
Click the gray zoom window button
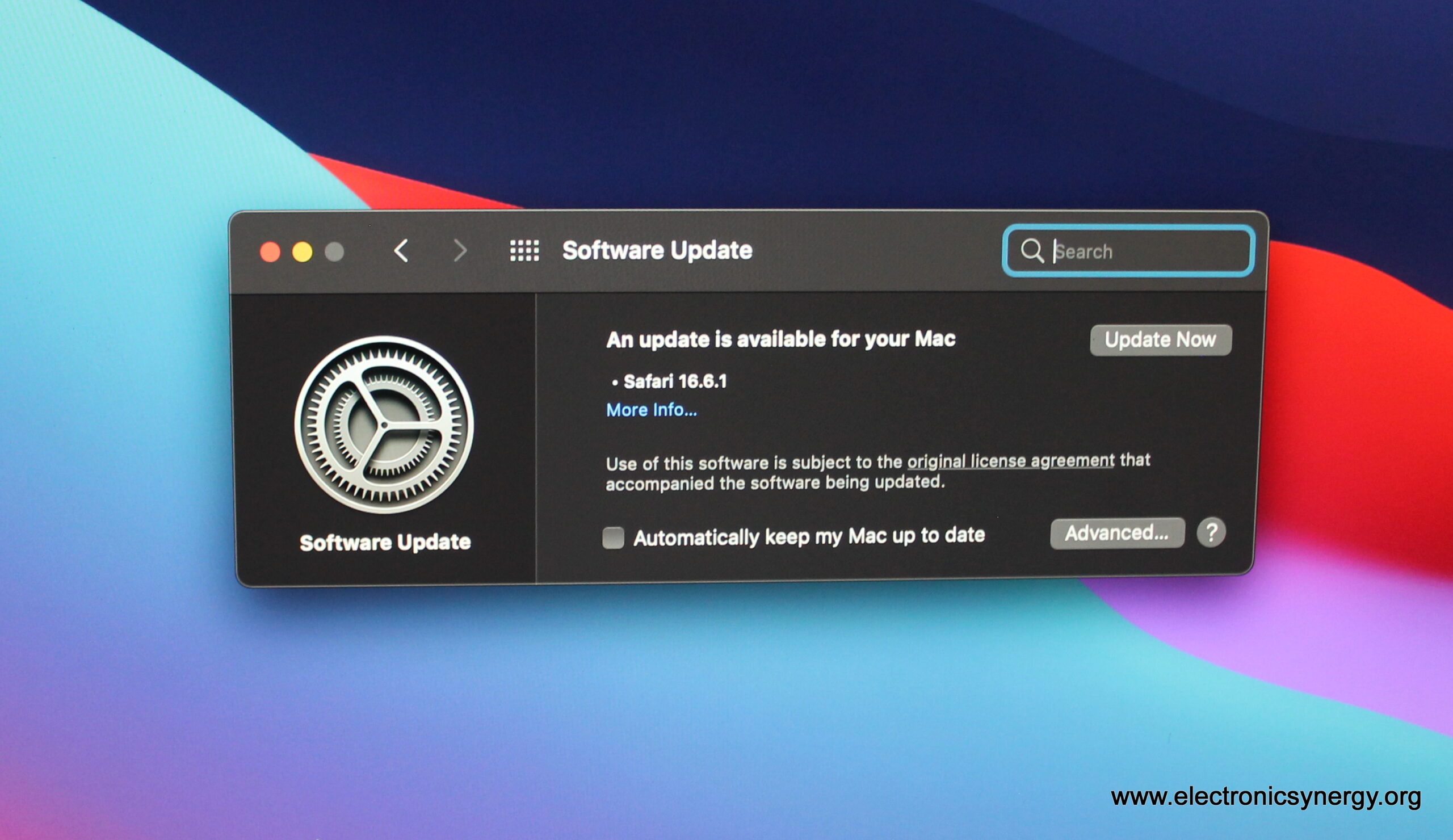coord(334,252)
